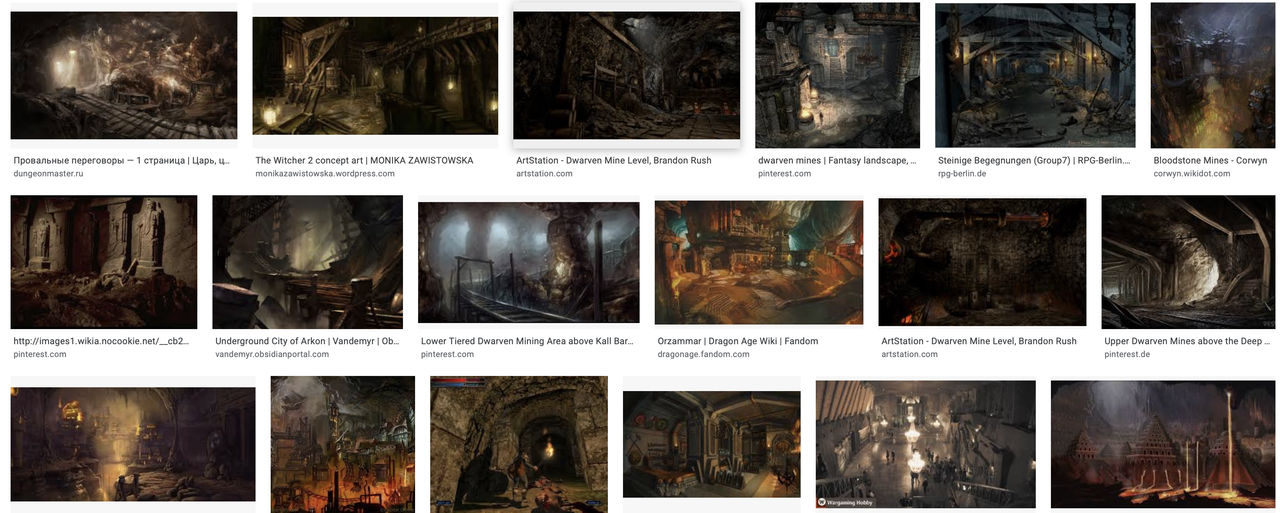Image resolution: width=1280 pixels, height=513 pixels.
Task: Click 'dwarven mines | Fantasy landscape' title
Action: point(837,160)
